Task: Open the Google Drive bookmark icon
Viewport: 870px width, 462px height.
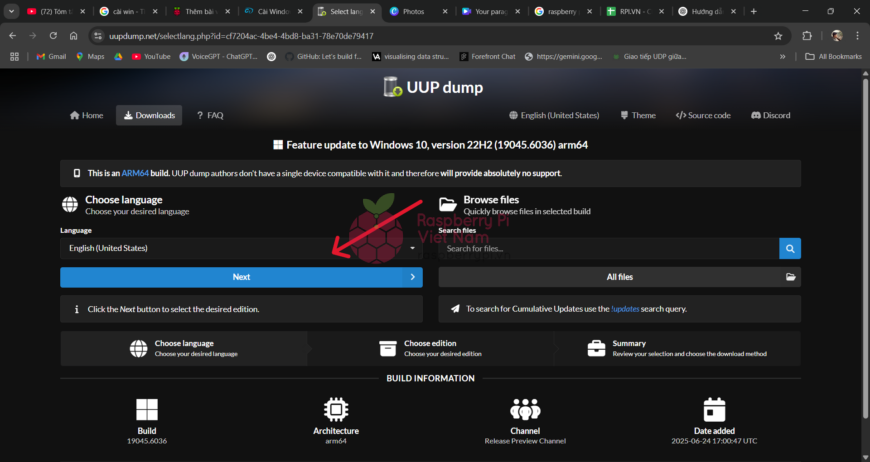Action: tap(118, 57)
